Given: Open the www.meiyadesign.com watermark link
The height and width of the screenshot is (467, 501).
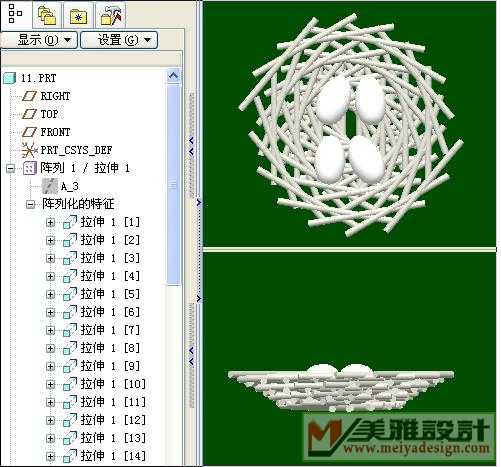Looking at the screenshot, I should coord(417,448).
